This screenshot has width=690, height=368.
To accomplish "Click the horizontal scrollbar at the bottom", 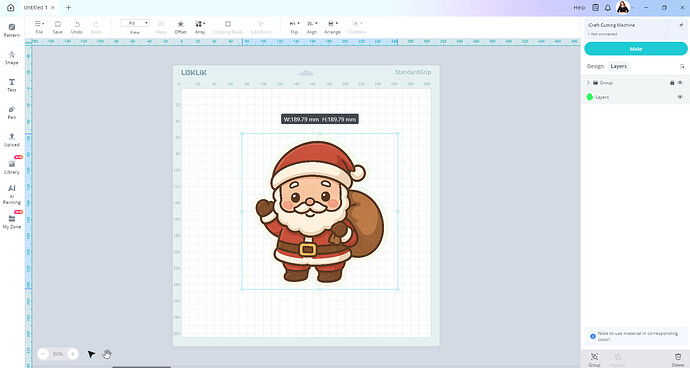I will (x=141, y=367).
